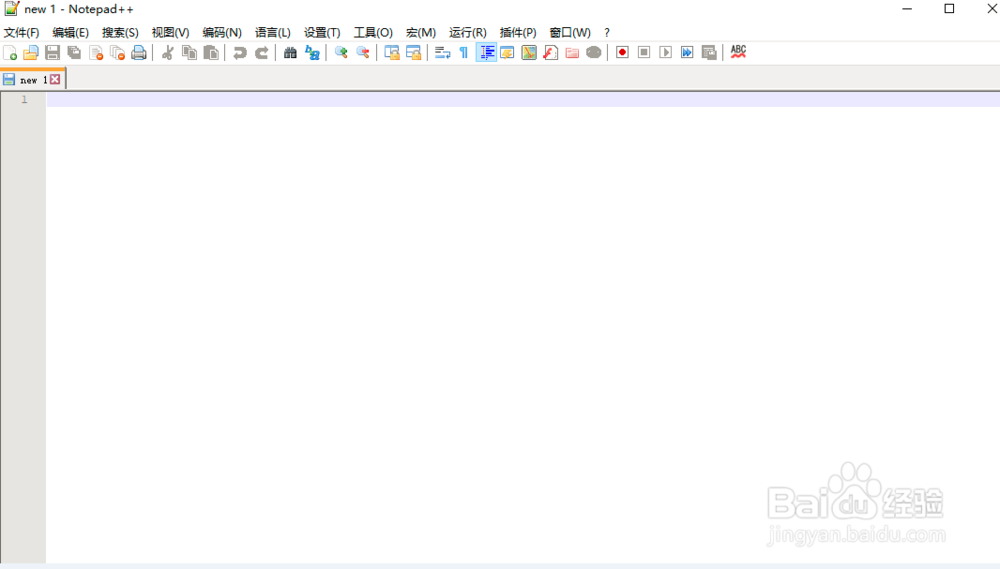This screenshot has width=1000, height=569.
Task: Save the current recorded macro
Action: 709,53
